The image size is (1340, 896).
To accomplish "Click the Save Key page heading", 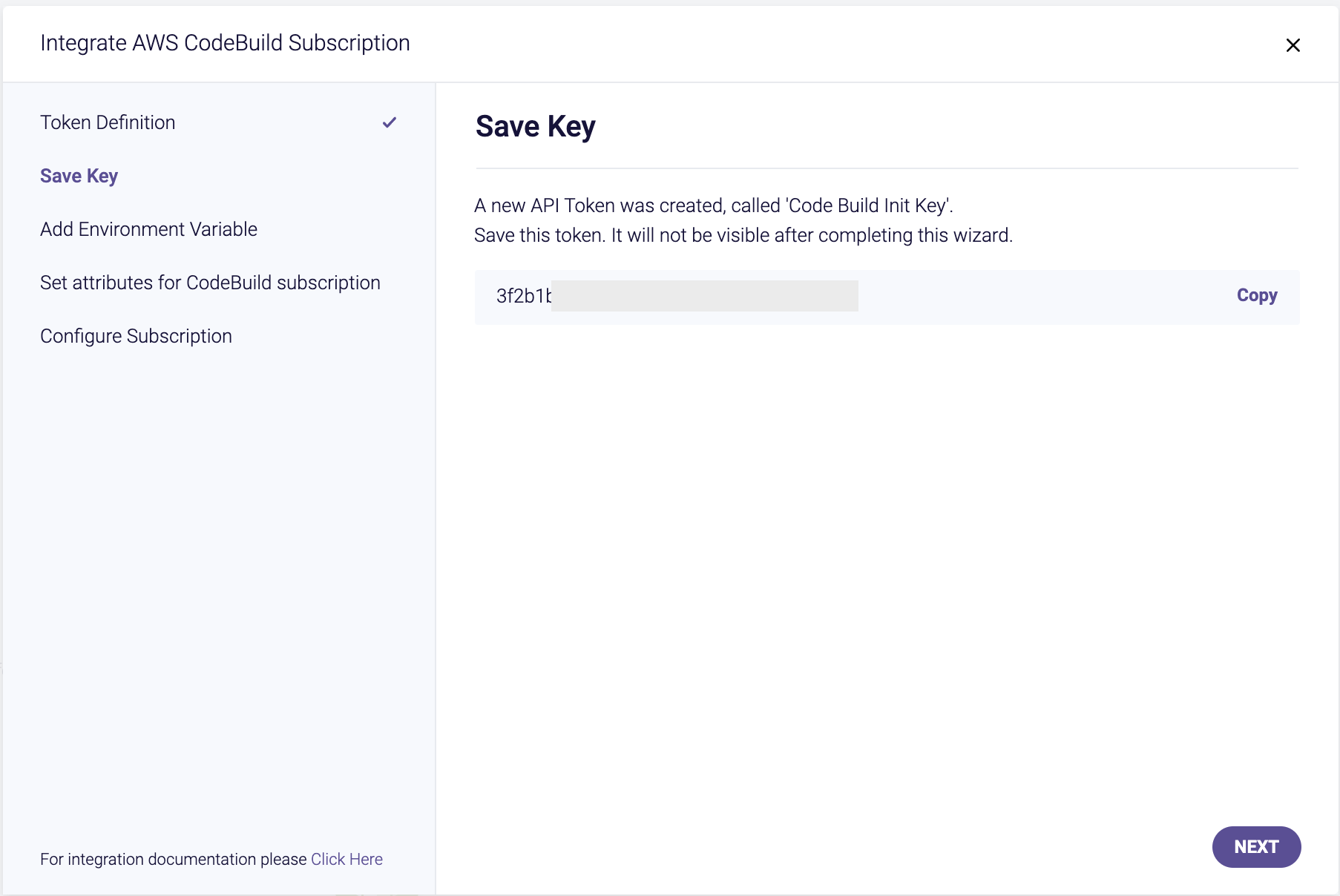I will (535, 126).
